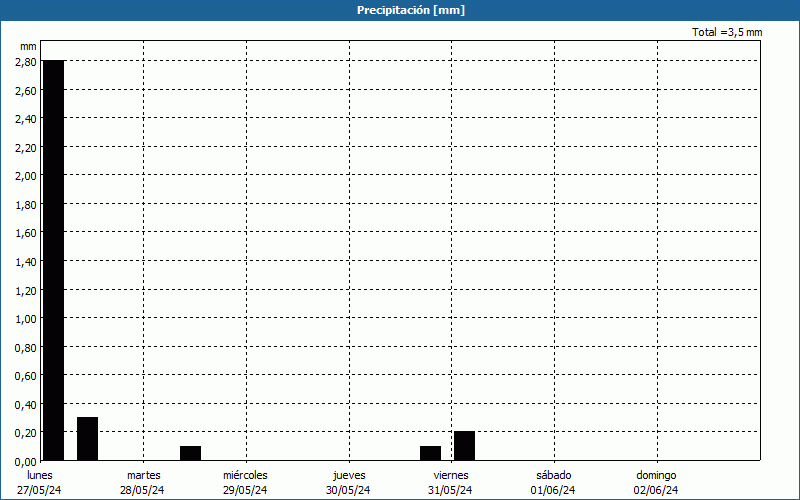
Task: Click the 1,00 y-axis value
Action: (27, 319)
